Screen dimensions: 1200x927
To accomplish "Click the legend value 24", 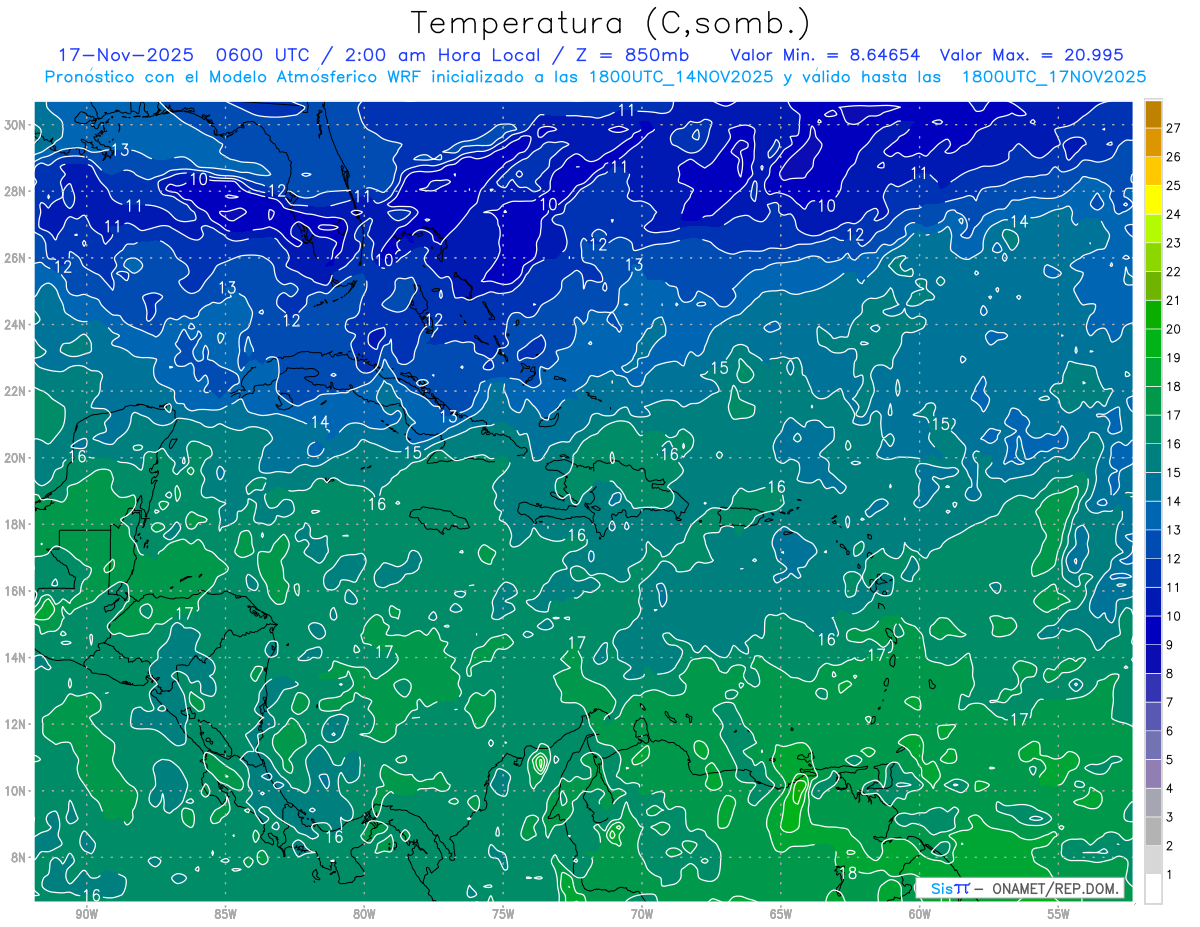I will tap(1173, 214).
